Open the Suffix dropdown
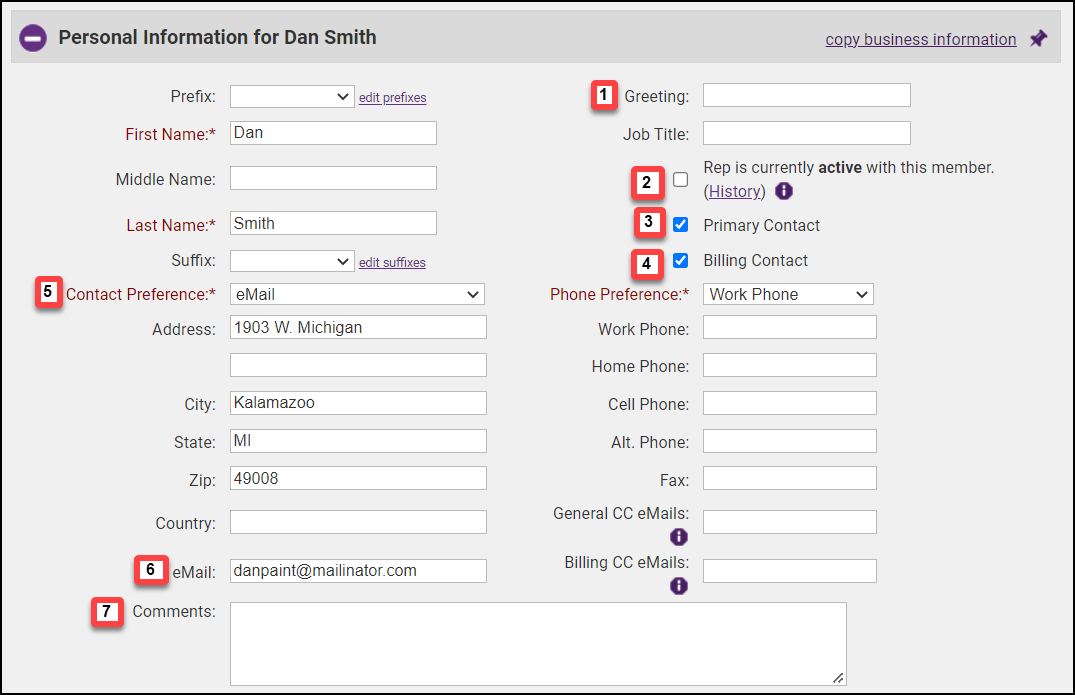The width and height of the screenshot is (1075, 695). click(292, 261)
